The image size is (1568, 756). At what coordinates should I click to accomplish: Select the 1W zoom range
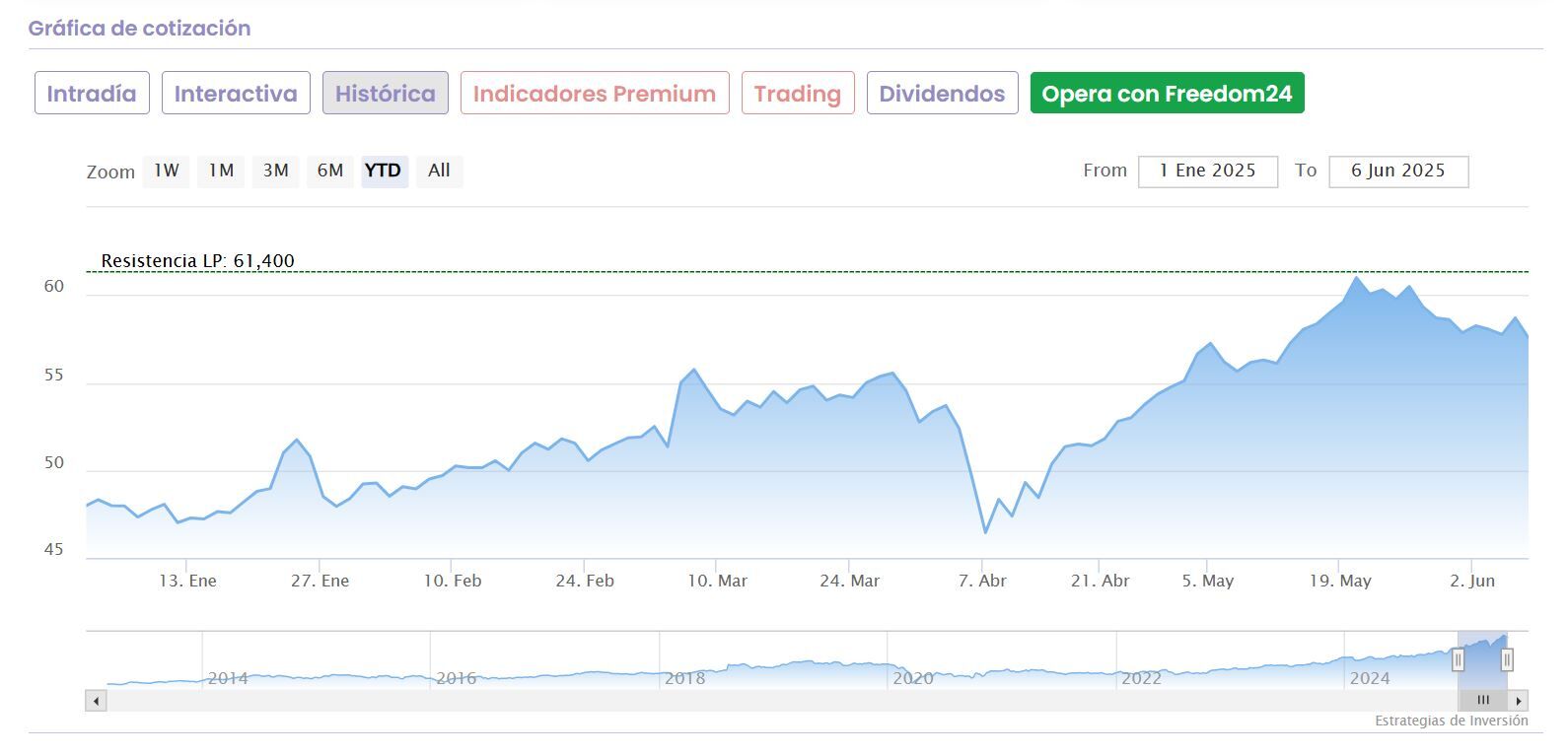[x=166, y=171]
